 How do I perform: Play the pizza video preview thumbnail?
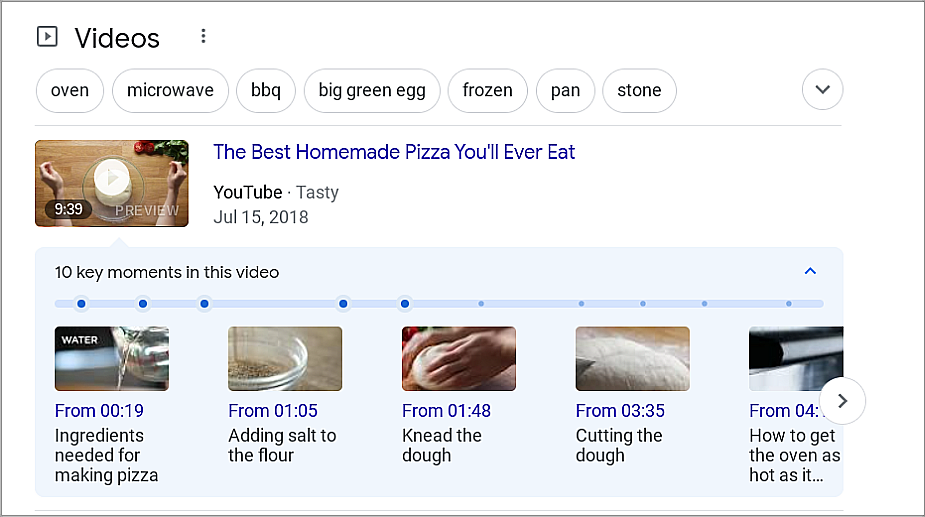pyautogui.click(x=112, y=182)
